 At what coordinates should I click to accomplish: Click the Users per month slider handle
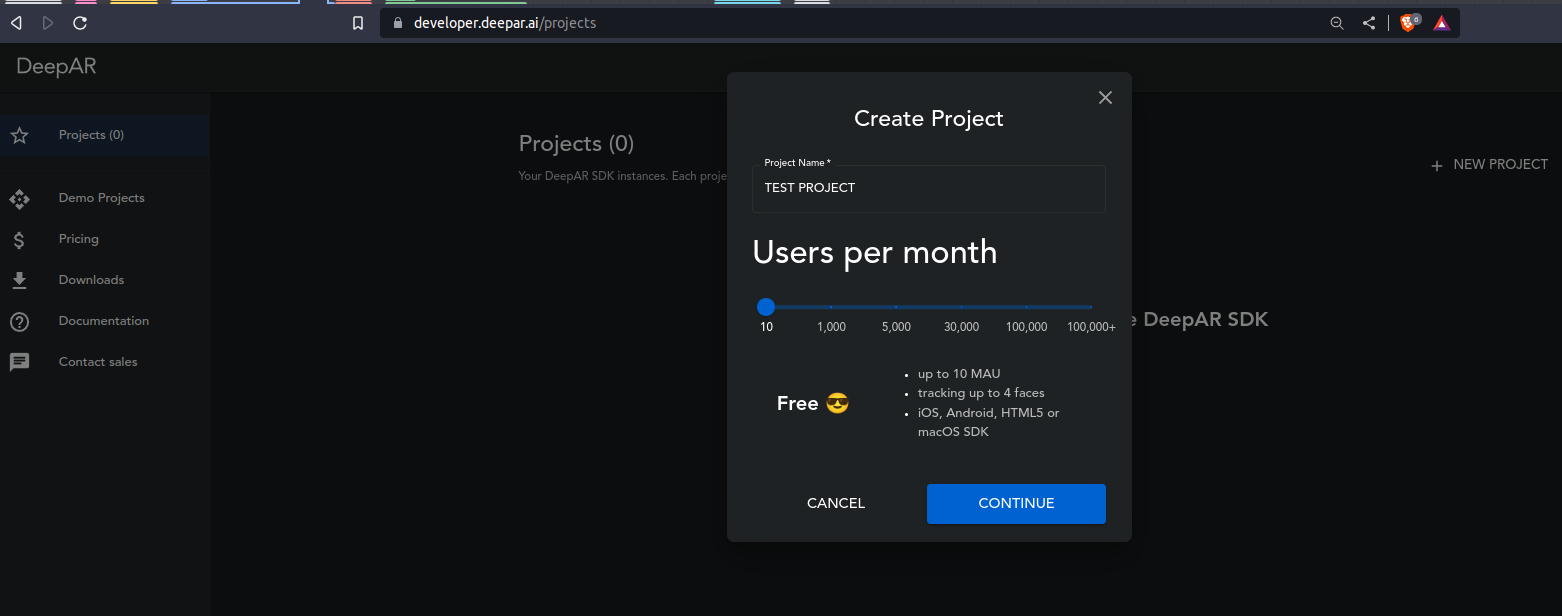766,307
